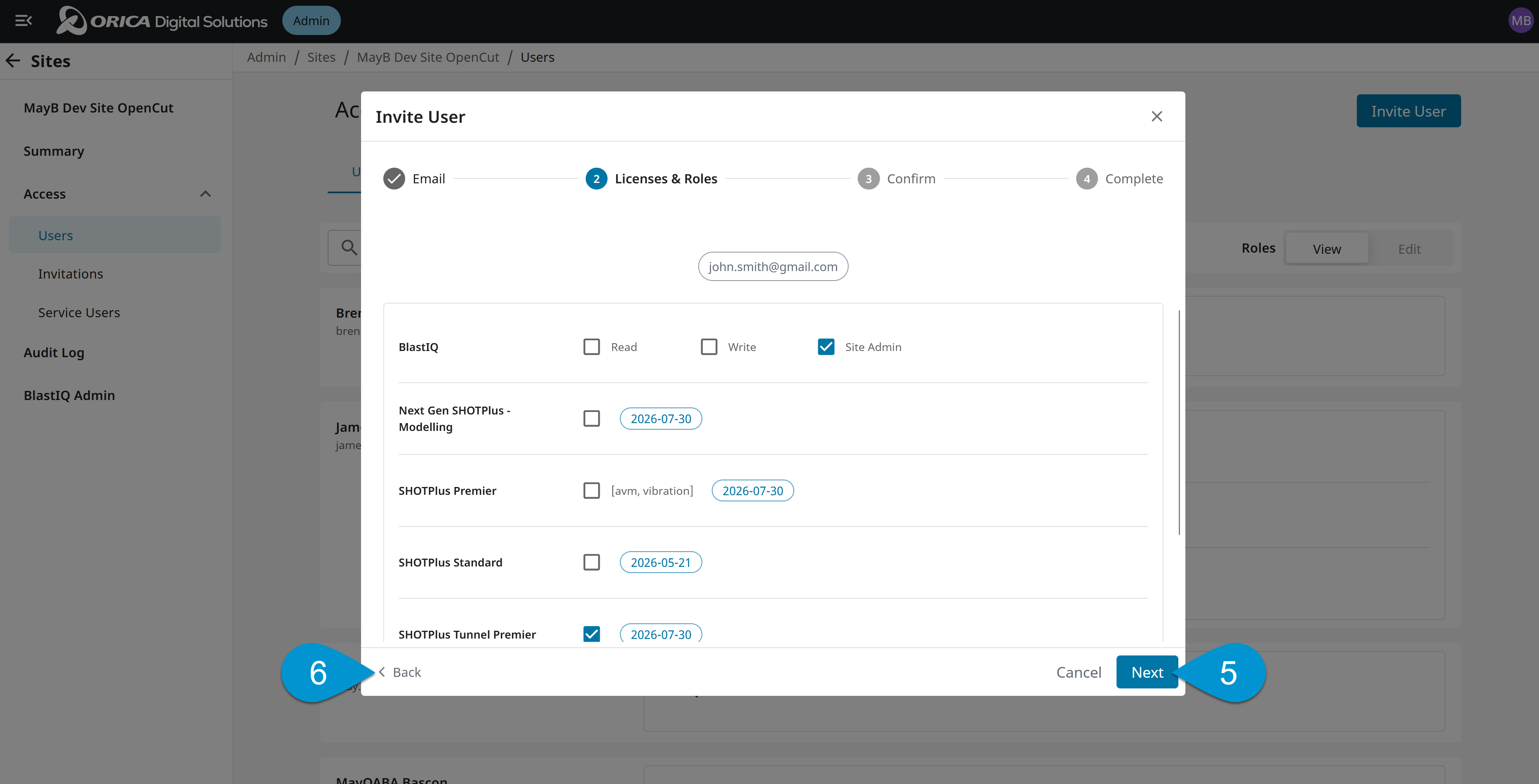Click the completed Email step checkmark
1539x784 pixels.
pos(394,178)
